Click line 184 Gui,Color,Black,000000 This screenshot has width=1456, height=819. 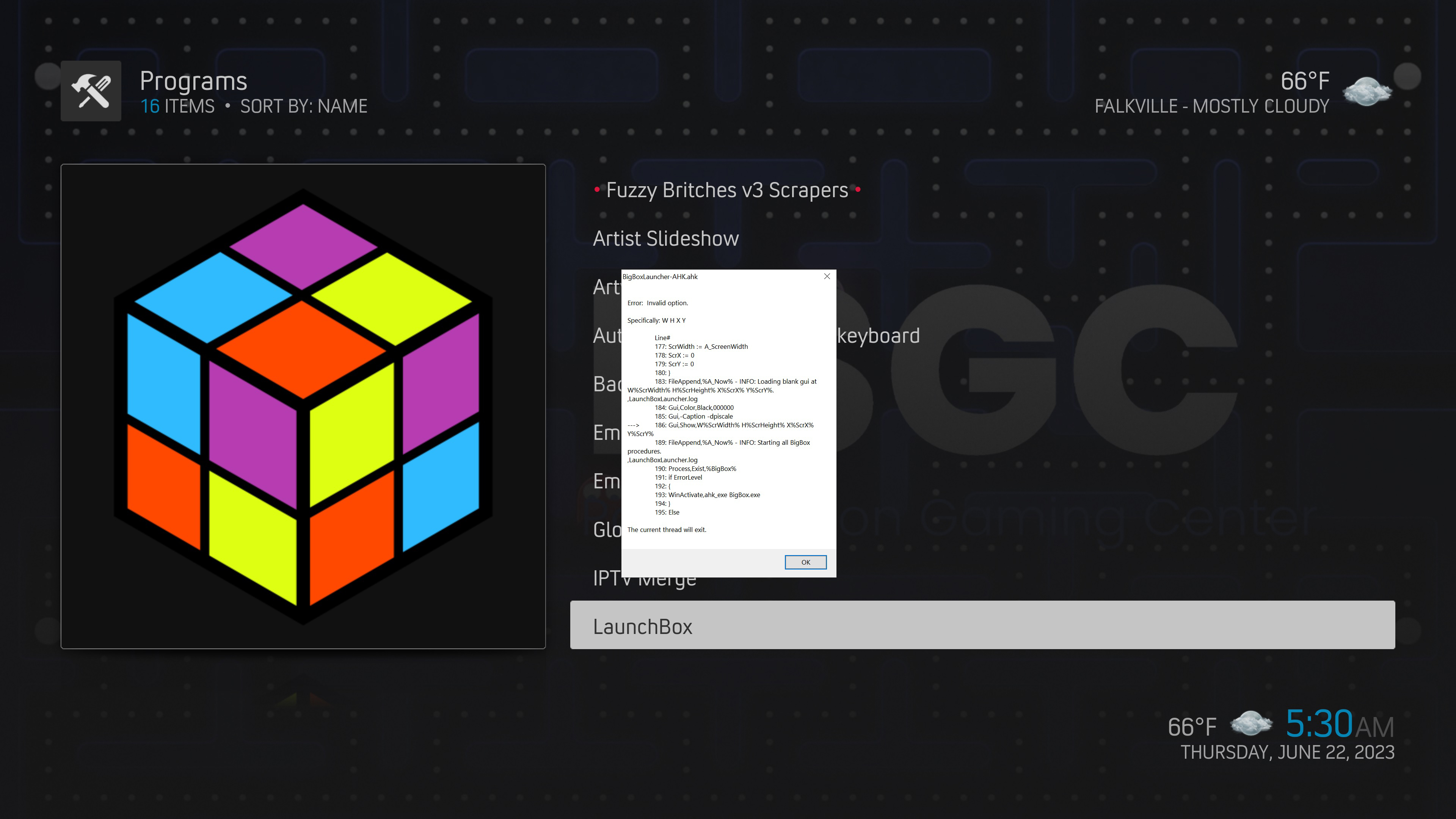tap(694, 408)
